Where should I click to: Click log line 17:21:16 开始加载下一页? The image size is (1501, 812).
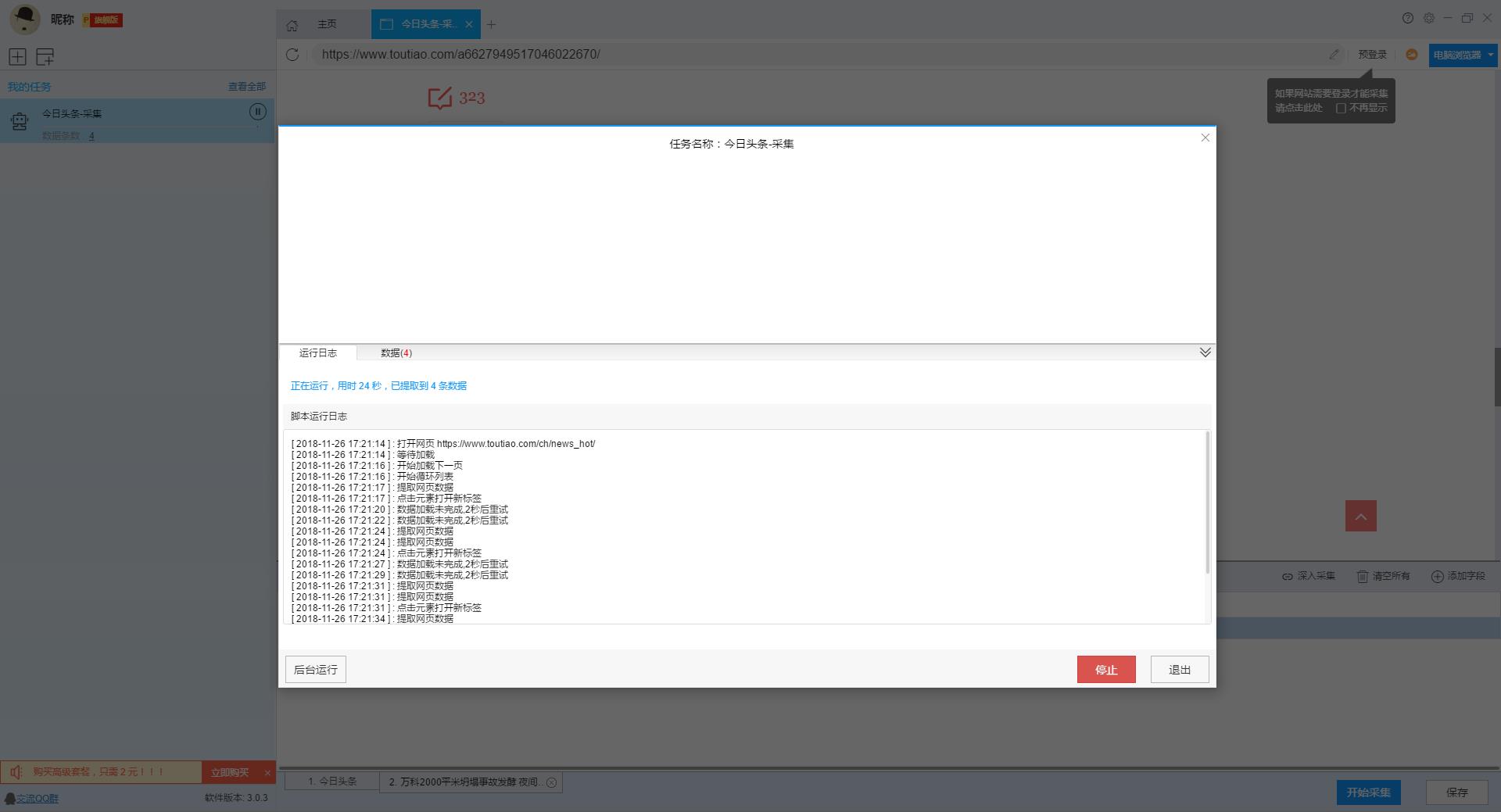click(x=377, y=466)
